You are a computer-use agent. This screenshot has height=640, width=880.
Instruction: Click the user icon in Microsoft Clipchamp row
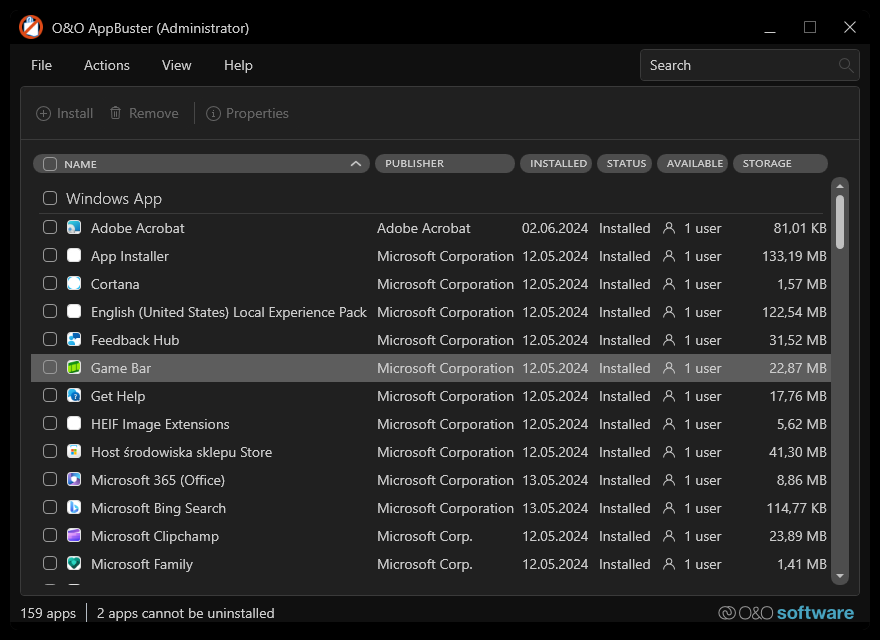coord(669,536)
